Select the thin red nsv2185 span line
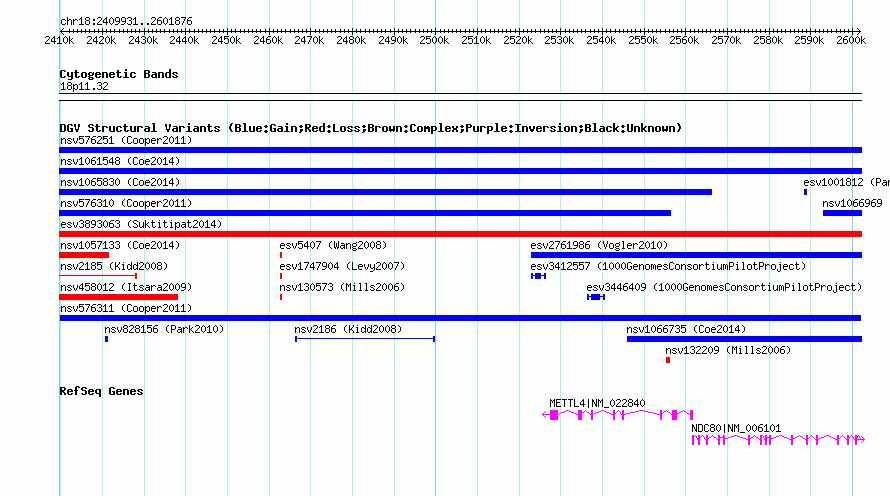The width and height of the screenshot is (890, 496). (98, 276)
